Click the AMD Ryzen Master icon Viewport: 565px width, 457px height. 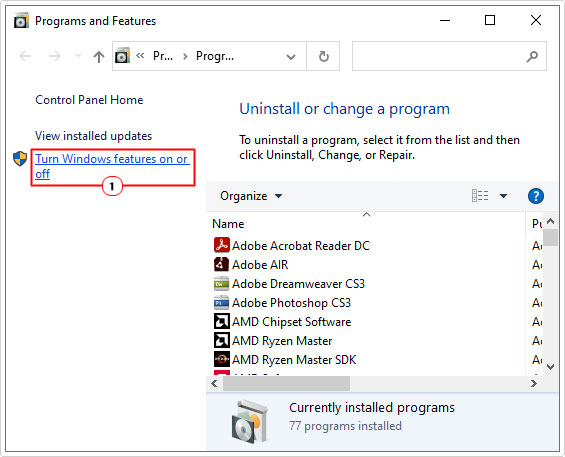click(x=221, y=340)
